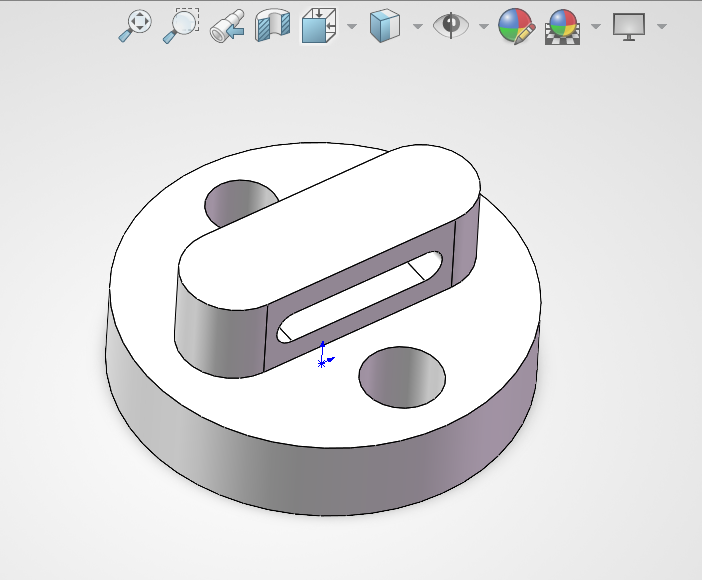Expand the View Settings dropdown arrow
The height and width of the screenshot is (580, 702).
pyautogui.click(x=662, y=26)
